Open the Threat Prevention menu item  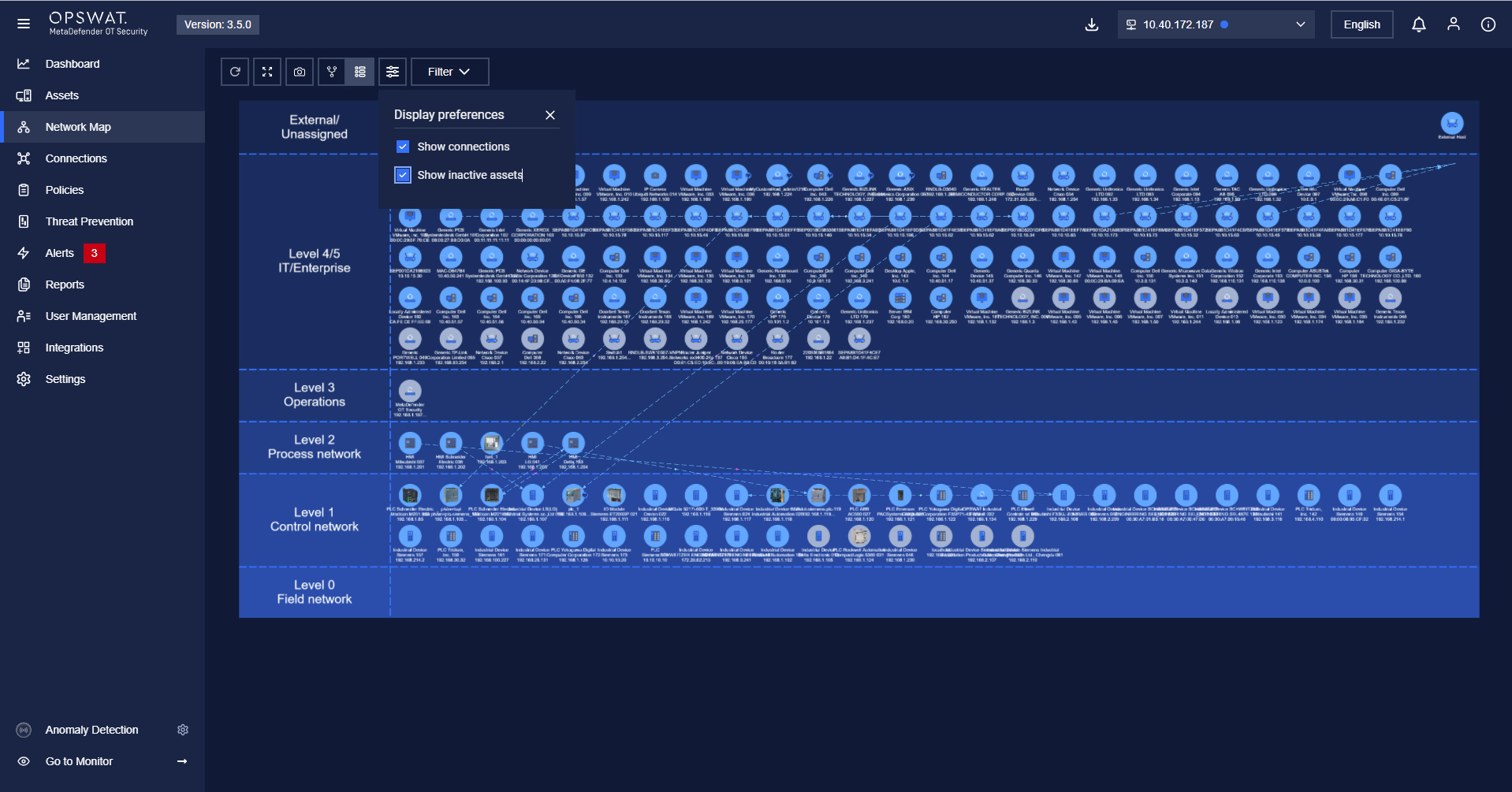tap(89, 221)
